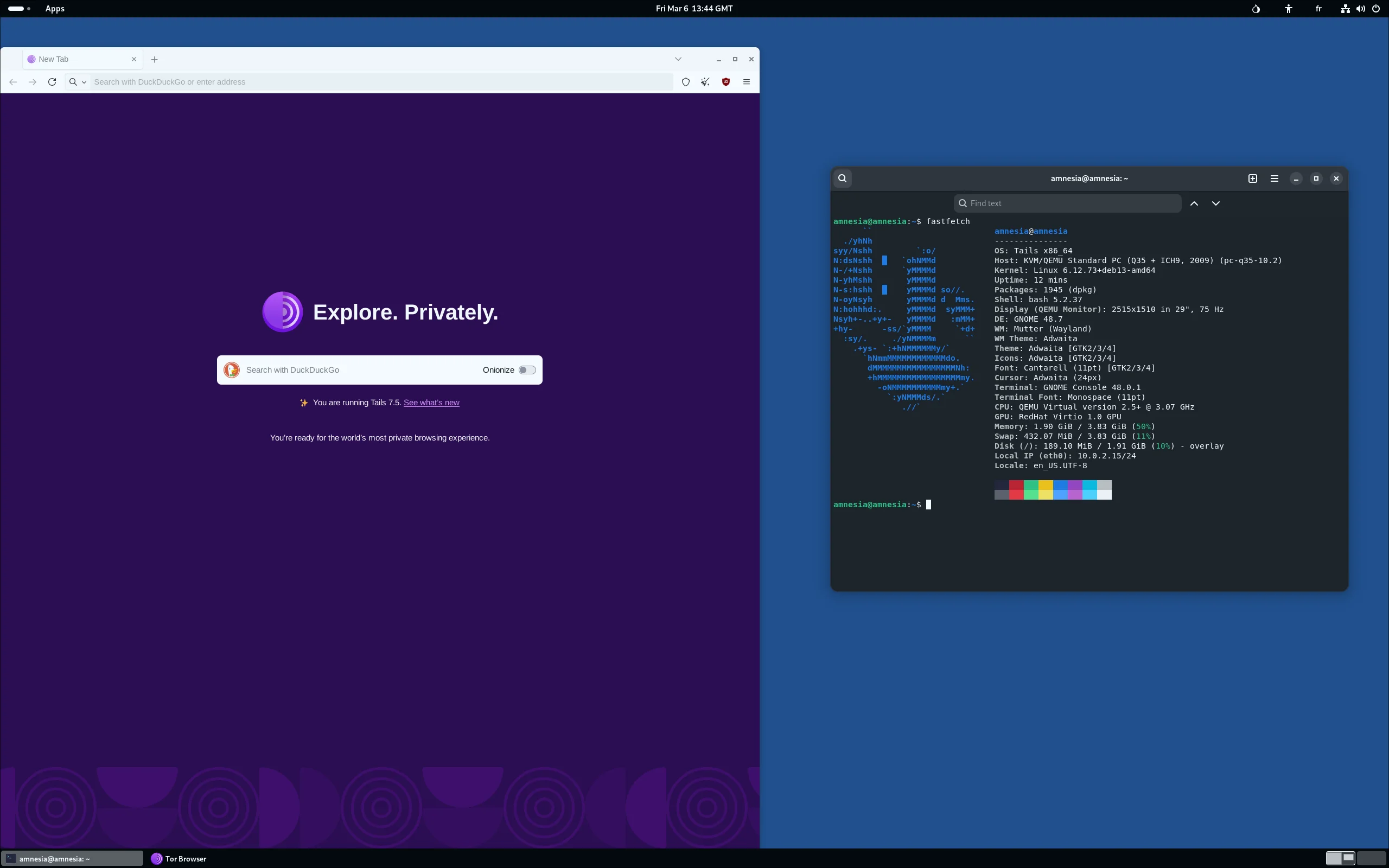This screenshot has width=1389, height=868.
Task: Open the fr keyboard layout menu
Action: point(1318,9)
